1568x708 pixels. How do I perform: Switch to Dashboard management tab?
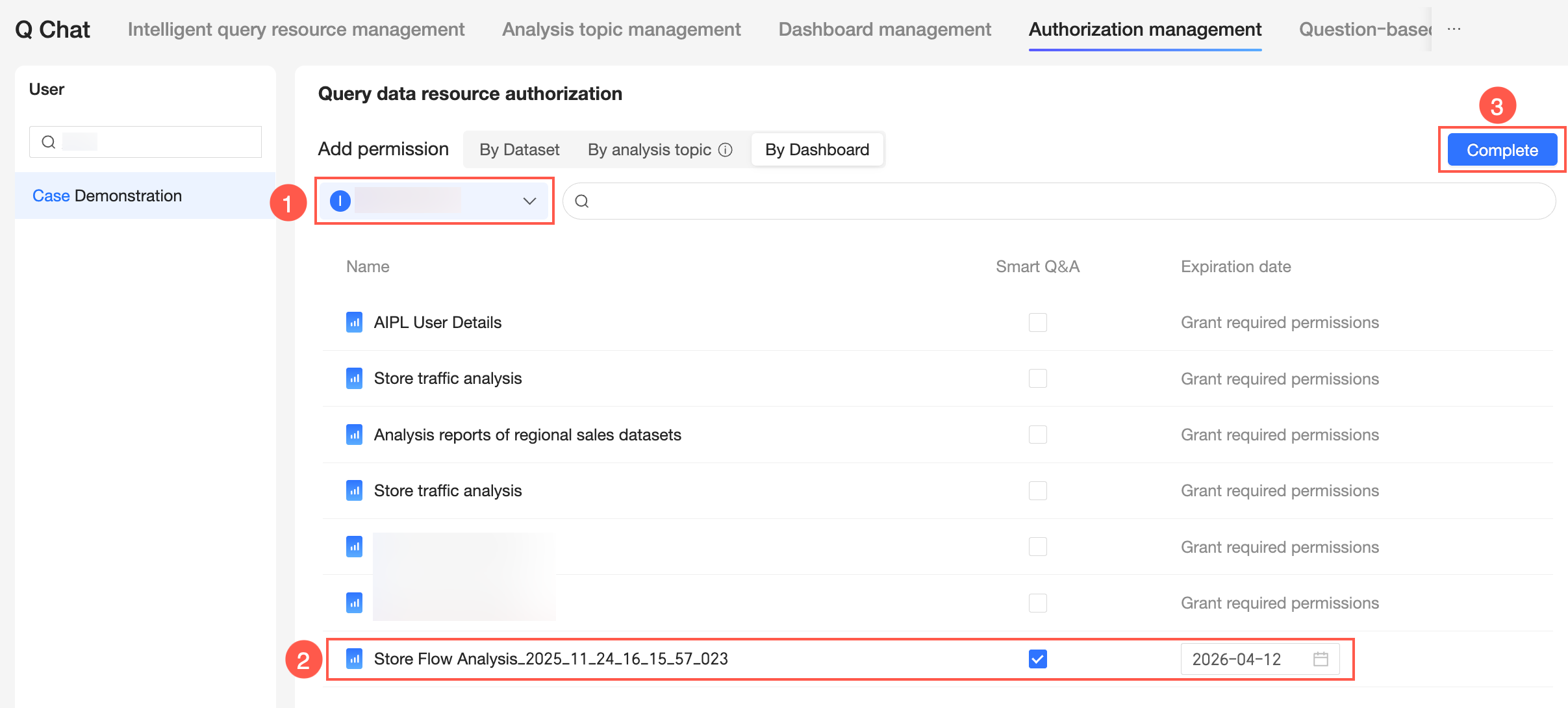pyautogui.click(x=884, y=29)
